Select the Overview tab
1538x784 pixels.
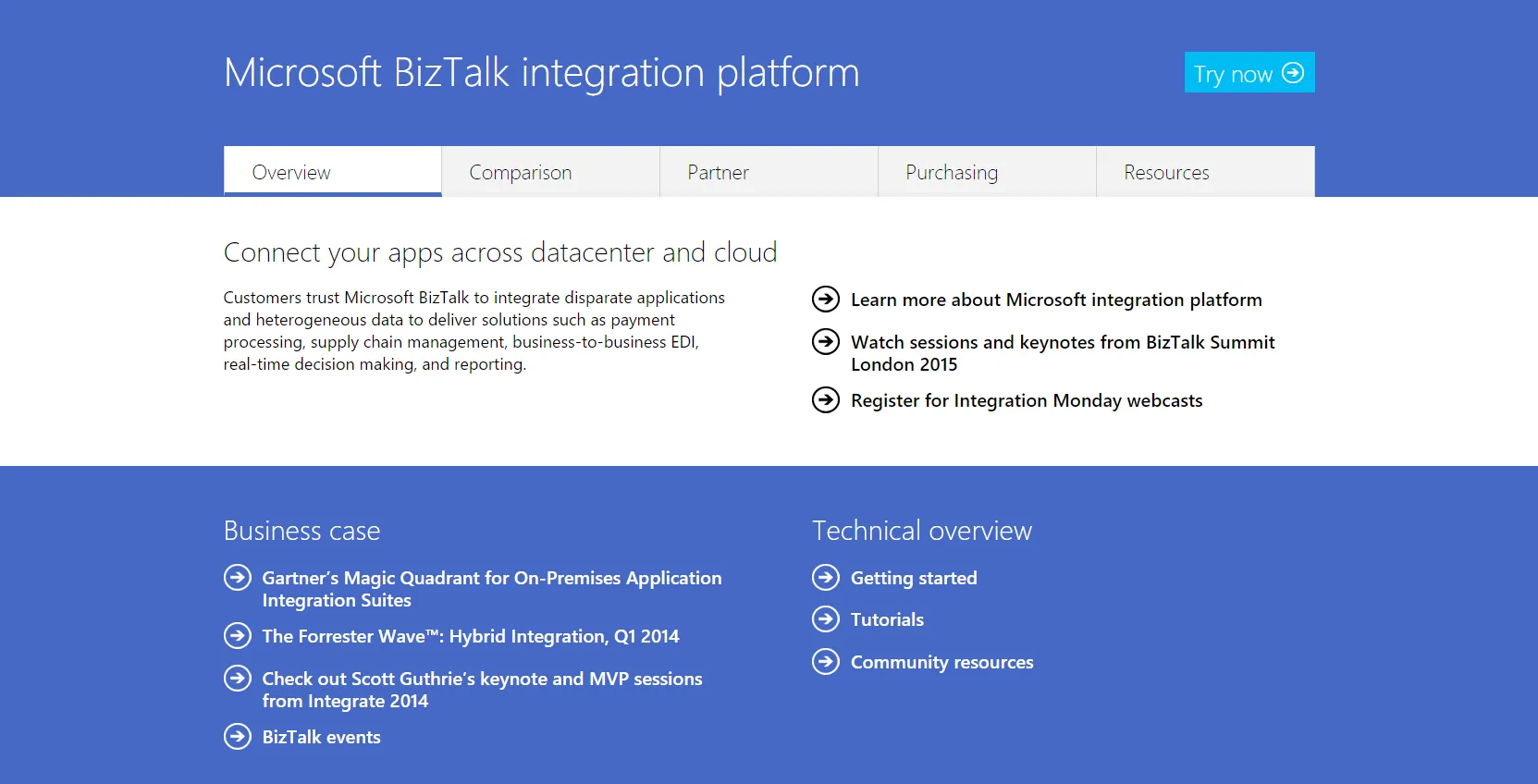pos(333,172)
